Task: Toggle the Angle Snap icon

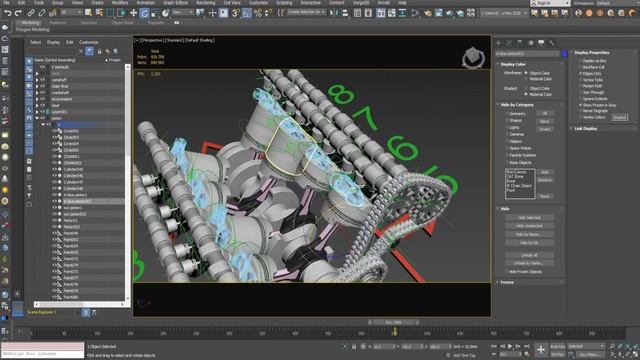Action: [x=247, y=13]
